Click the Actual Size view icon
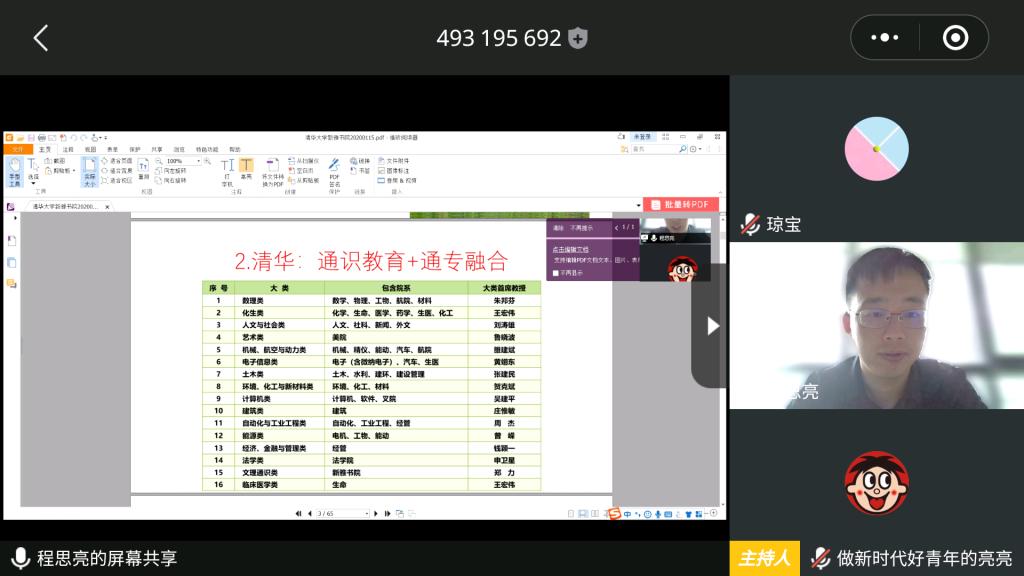1024x576 pixels. point(89,171)
